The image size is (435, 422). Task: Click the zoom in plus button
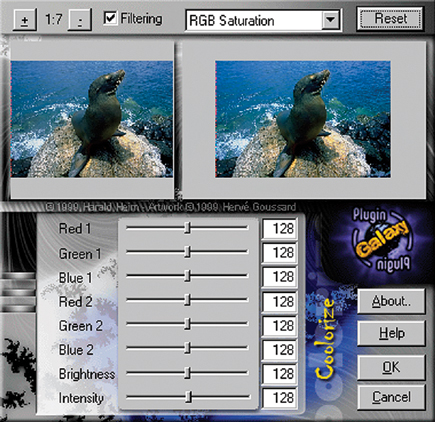coord(25,20)
